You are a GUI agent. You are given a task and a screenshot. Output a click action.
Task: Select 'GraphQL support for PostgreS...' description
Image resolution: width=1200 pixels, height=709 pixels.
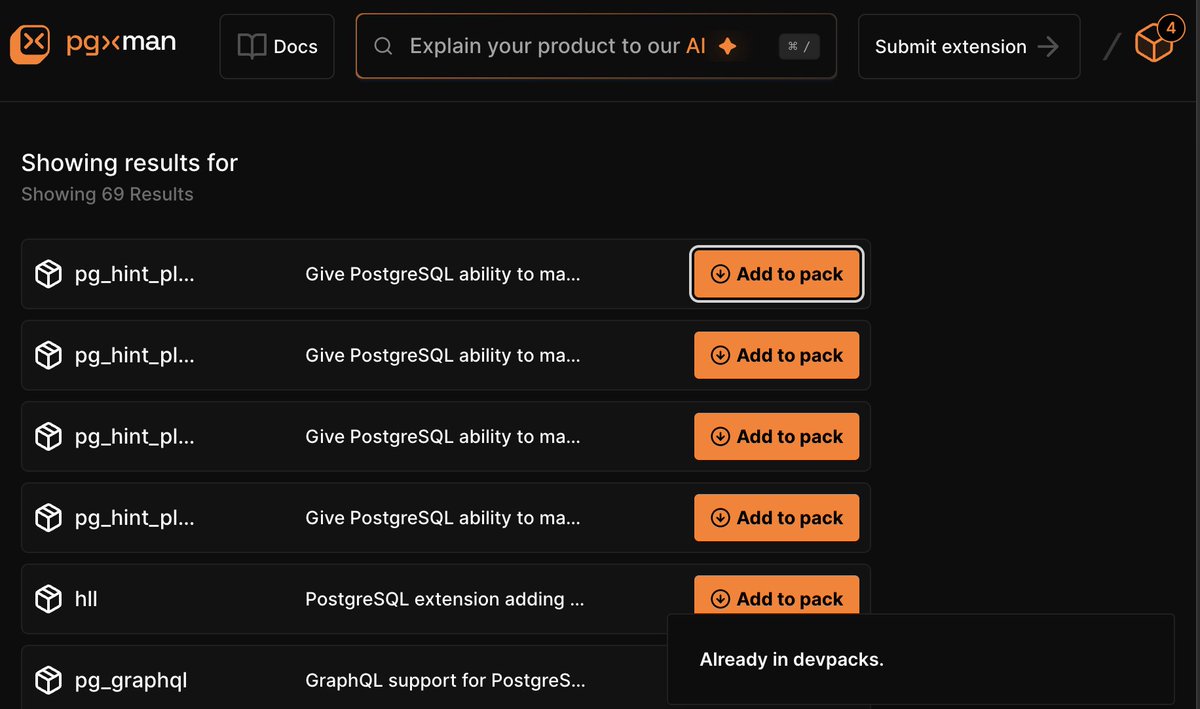pyautogui.click(x=445, y=681)
